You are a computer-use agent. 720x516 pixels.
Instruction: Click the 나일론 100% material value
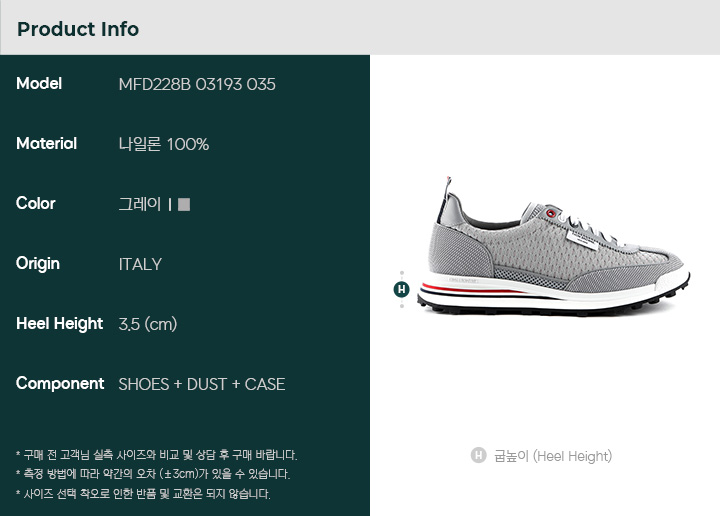click(x=164, y=144)
